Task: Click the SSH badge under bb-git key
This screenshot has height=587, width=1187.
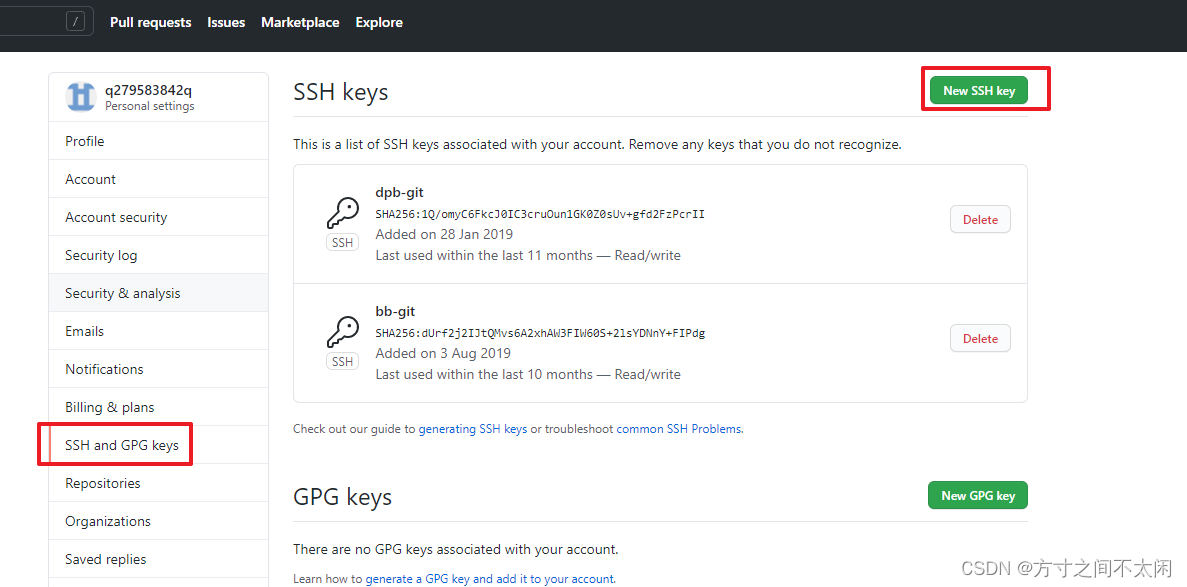Action: (342, 362)
